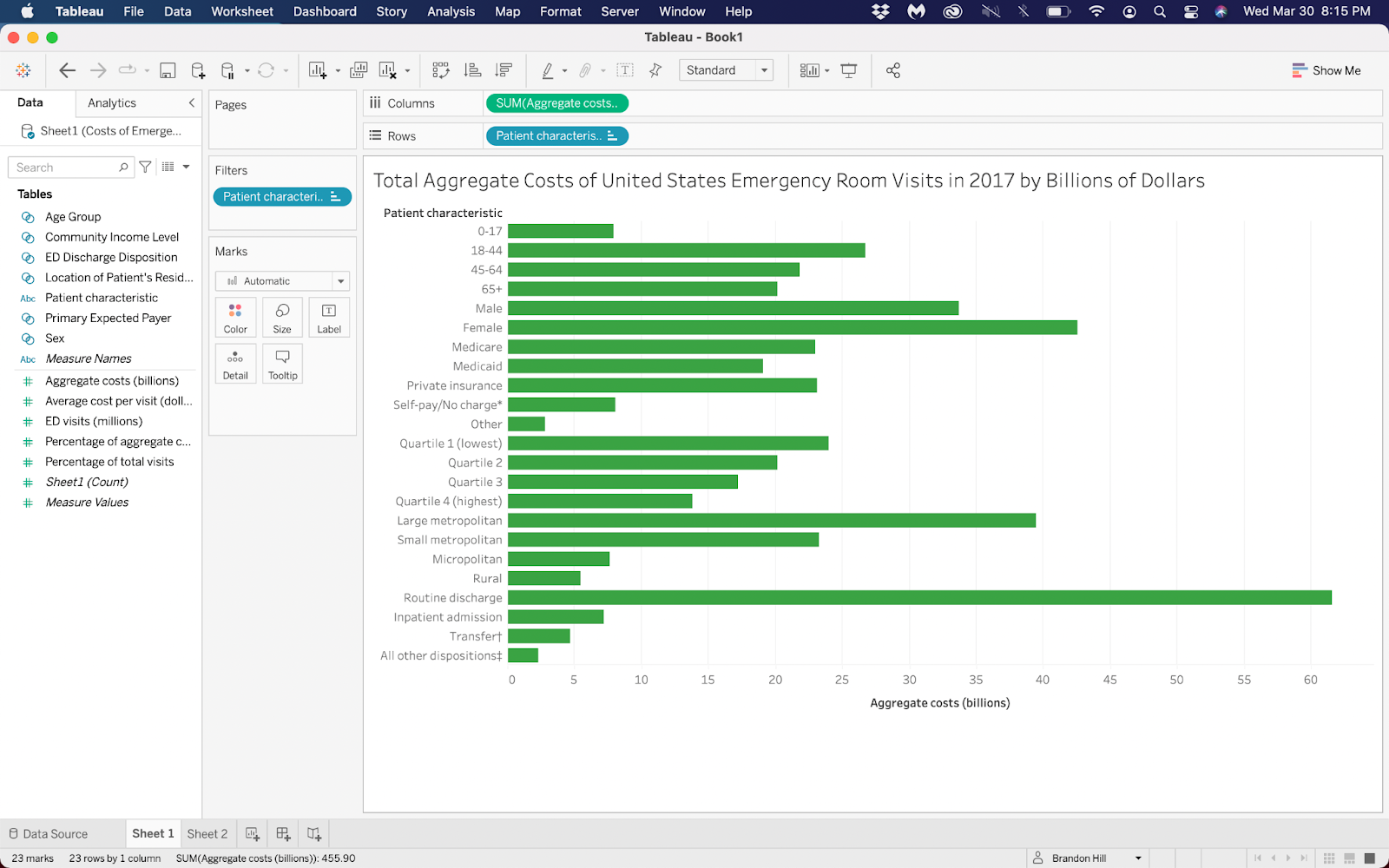The height and width of the screenshot is (868, 1389).
Task: Sort bars ascending using toolbar icon
Action: 472,70
